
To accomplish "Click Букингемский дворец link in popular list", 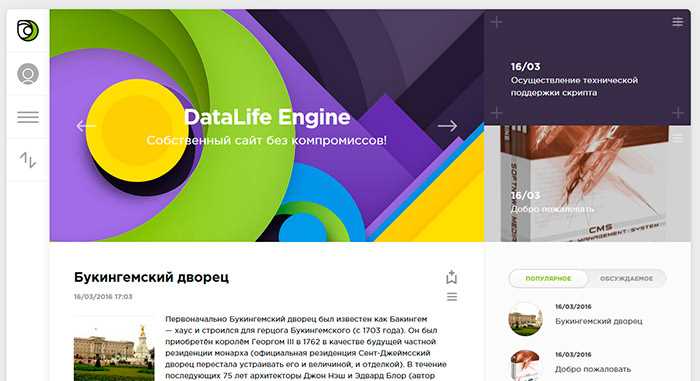I will coord(599,321).
